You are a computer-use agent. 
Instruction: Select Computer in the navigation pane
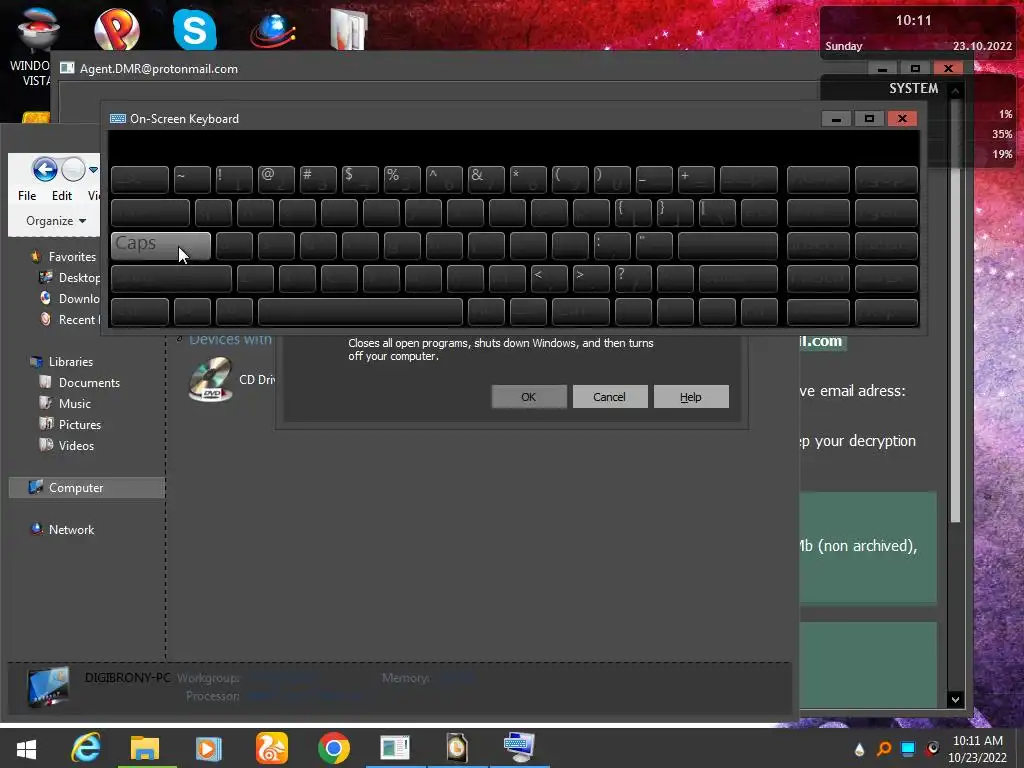click(86, 488)
